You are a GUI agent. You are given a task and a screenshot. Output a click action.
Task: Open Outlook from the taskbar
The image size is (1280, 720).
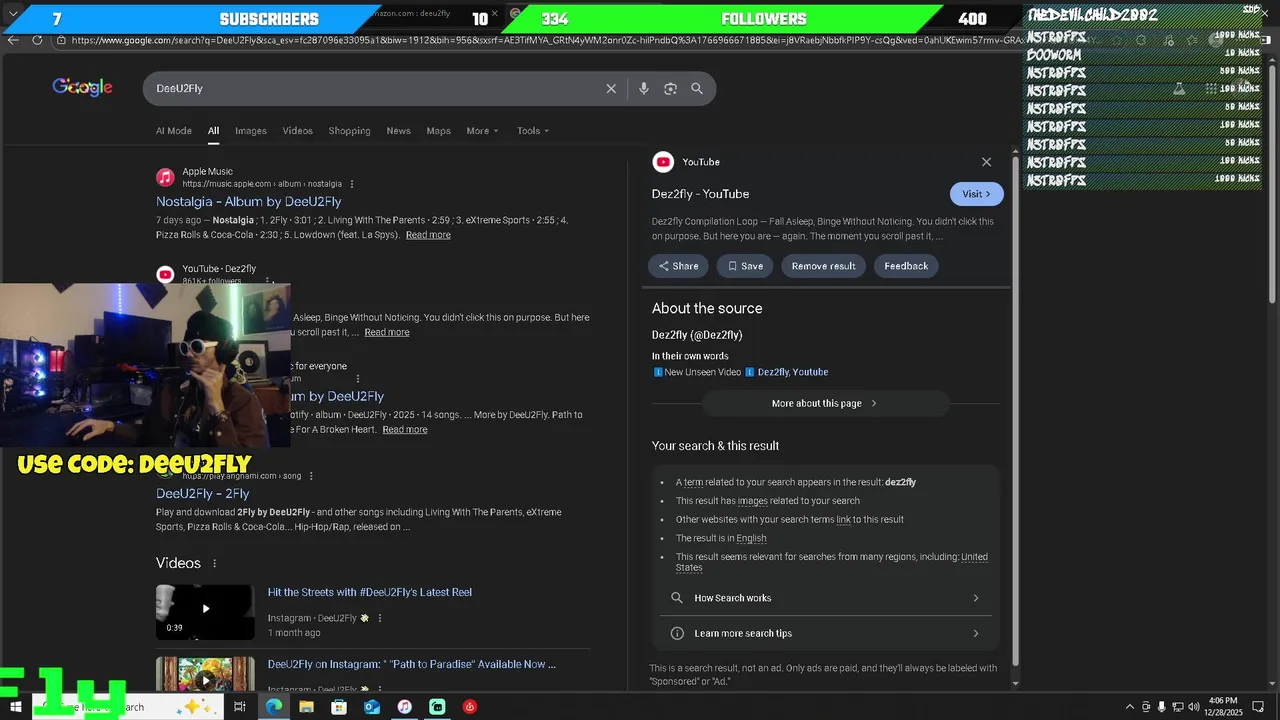[372, 707]
